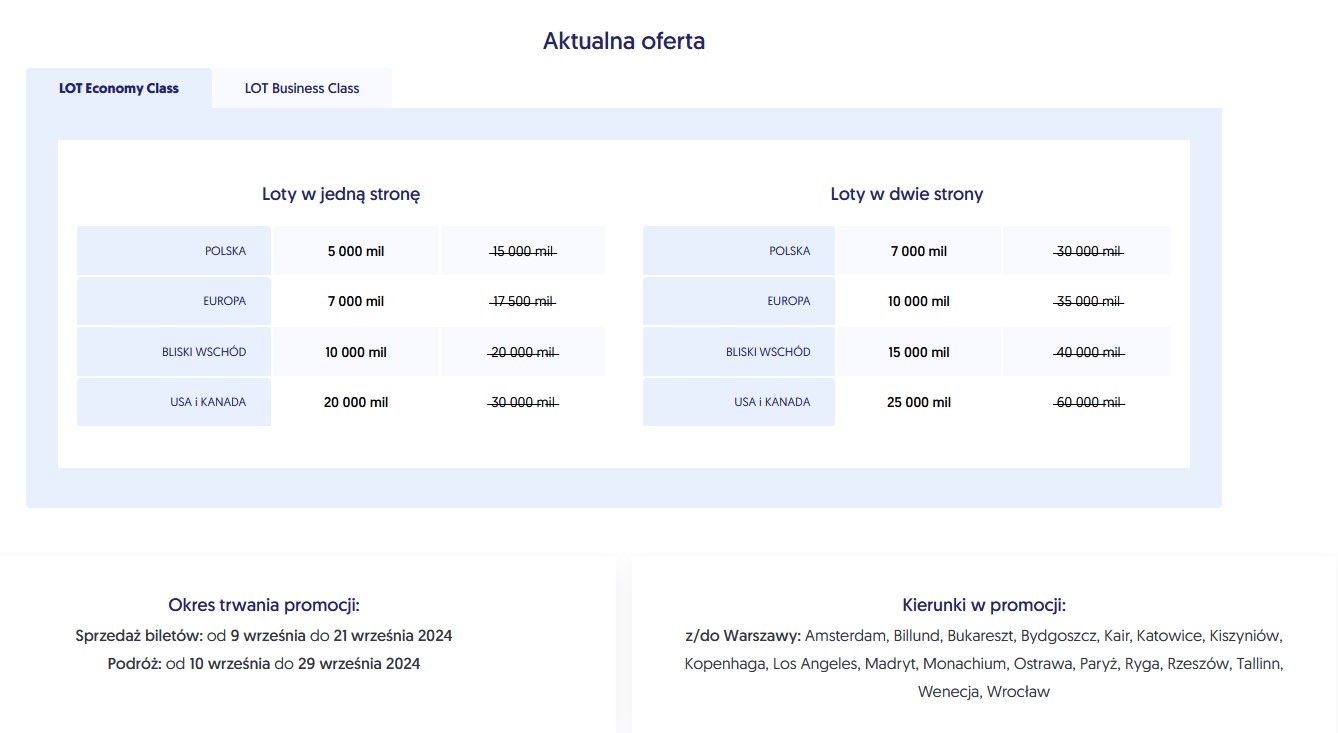The width and height of the screenshot is (1338, 733).
Task: Click the destination "Wrocław"
Action: pos(1019,691)
